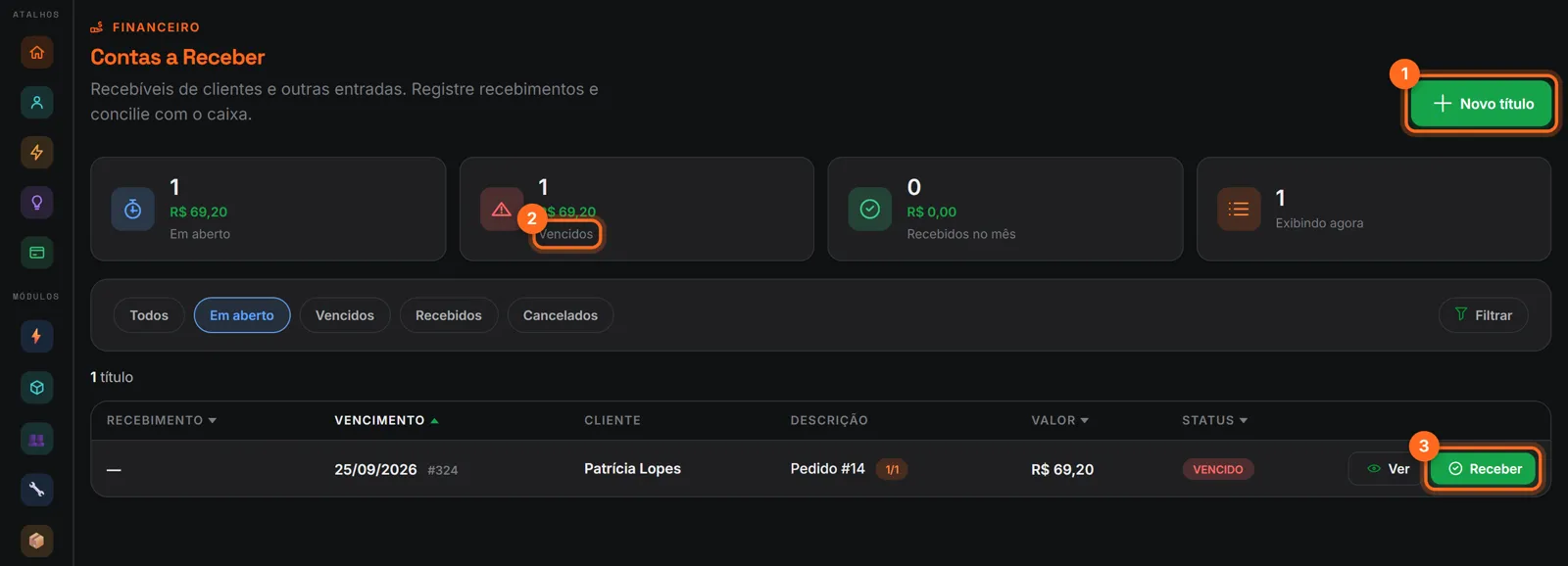Screen dimensions: 1568x566
Task: Sort by the Recebimento column
Action: pos(162,420)
